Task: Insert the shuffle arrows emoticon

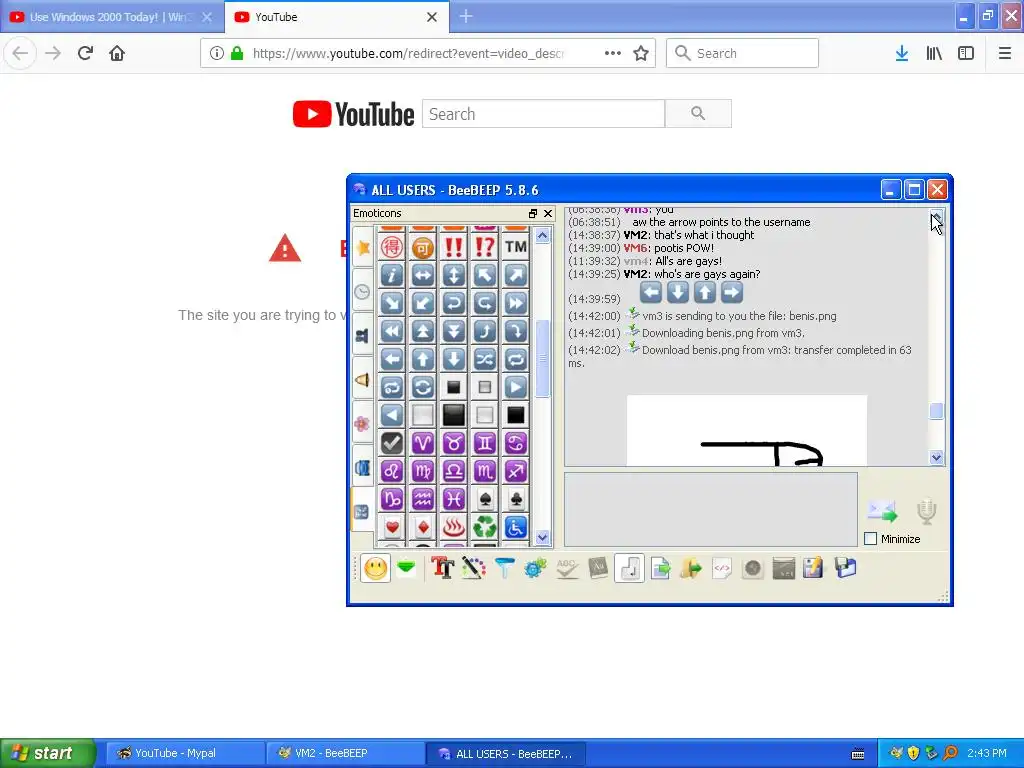Action: (485, 359)
